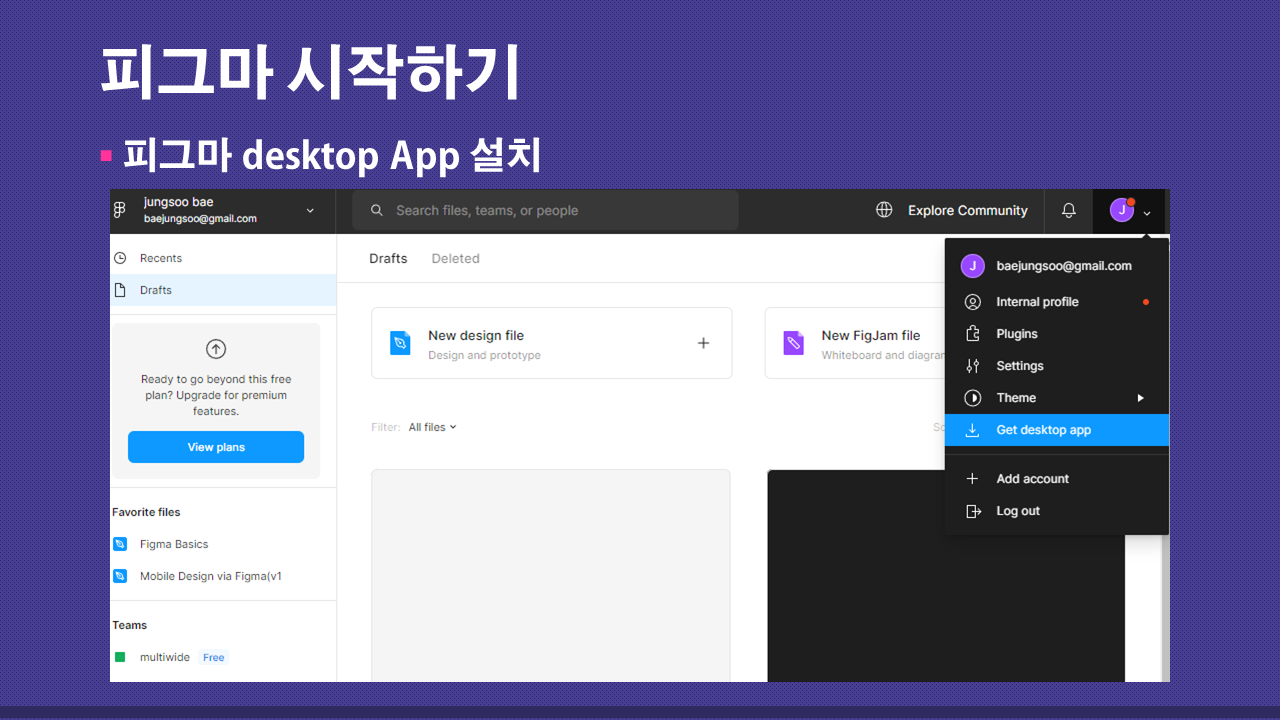1280x720 pixels.
Task: Open Internal profile menu item
Action: click(x=1057, y=302)
